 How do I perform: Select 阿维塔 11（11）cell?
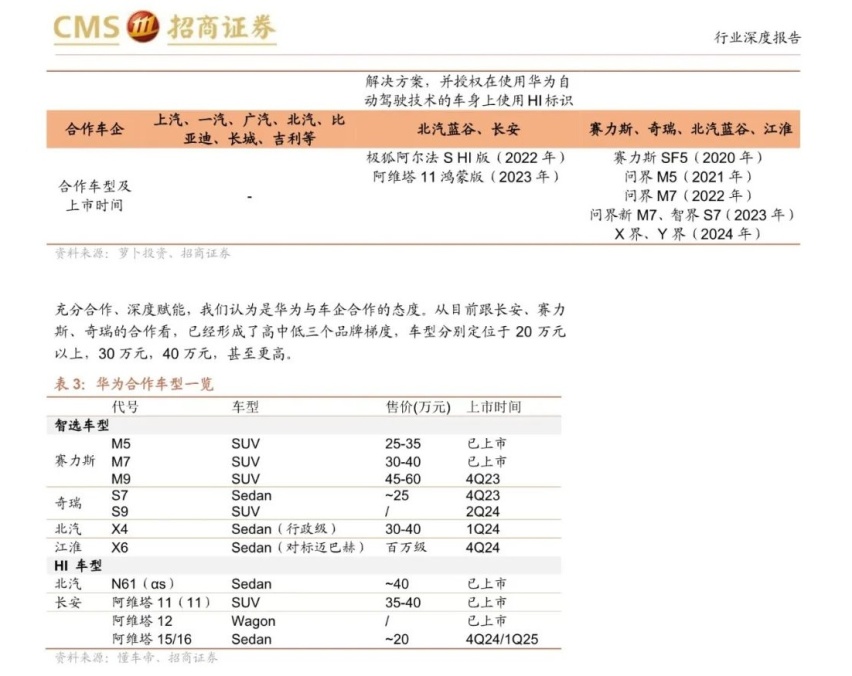coord(161,603)
